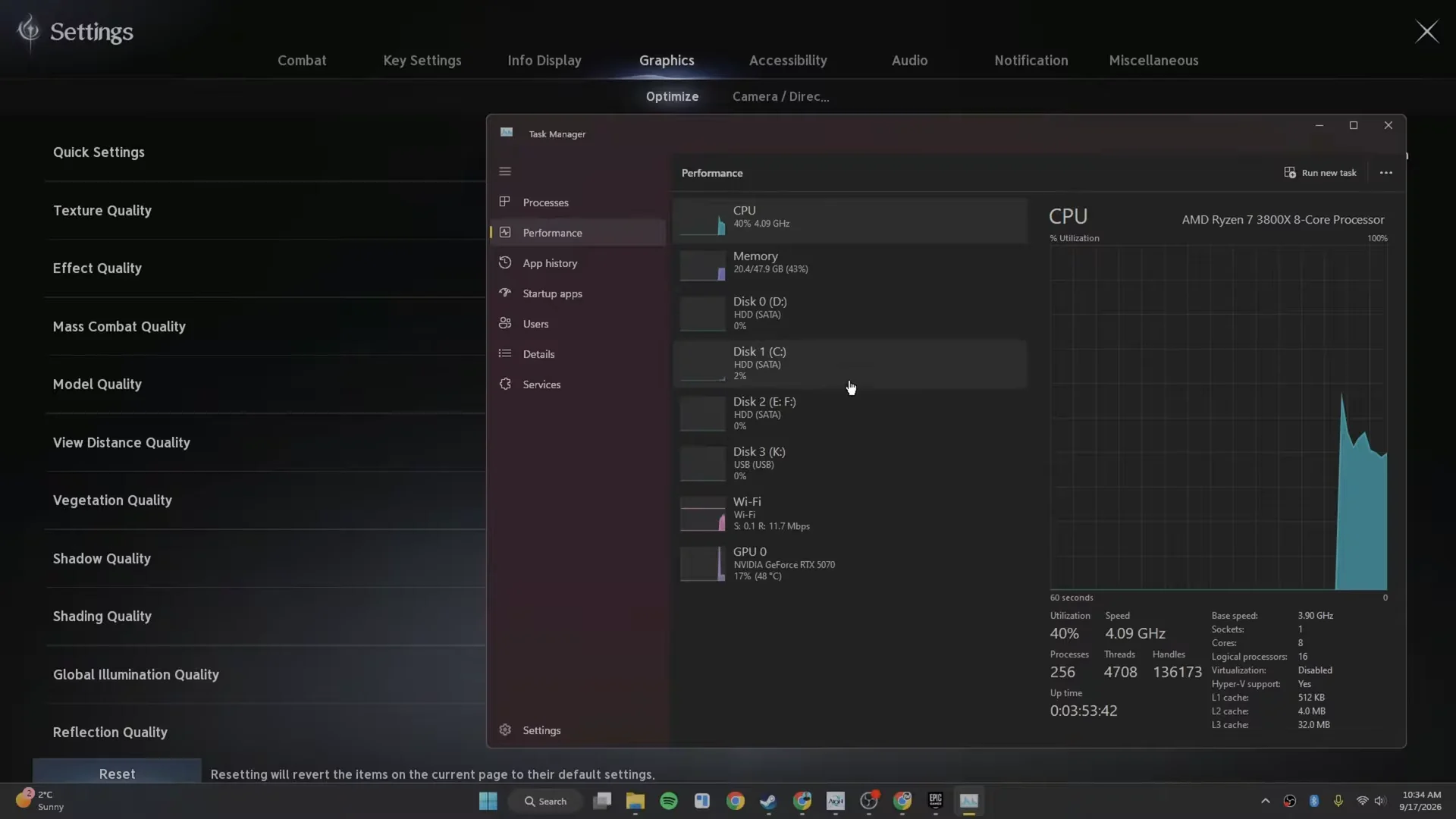The width and height of the screenshot is (1456, 819).
Task: Open App history in Task Manager
Action: pos(577,263)
